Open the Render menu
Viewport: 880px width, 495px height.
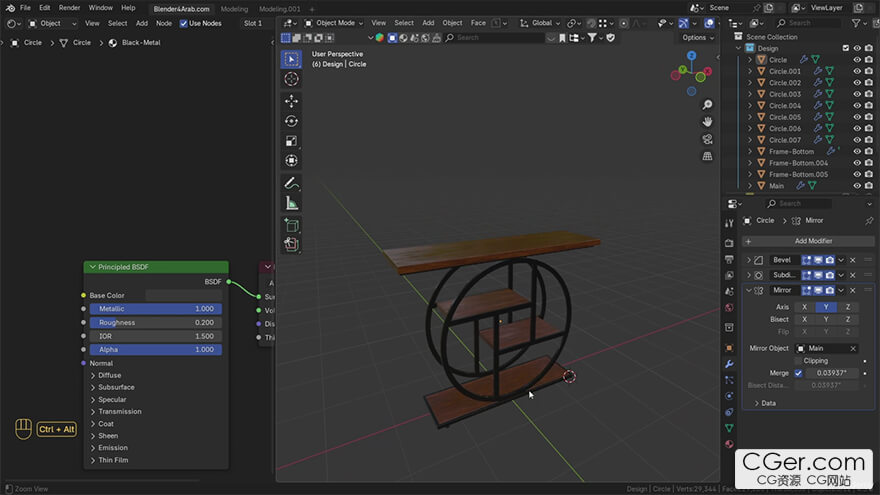(70, 8)
